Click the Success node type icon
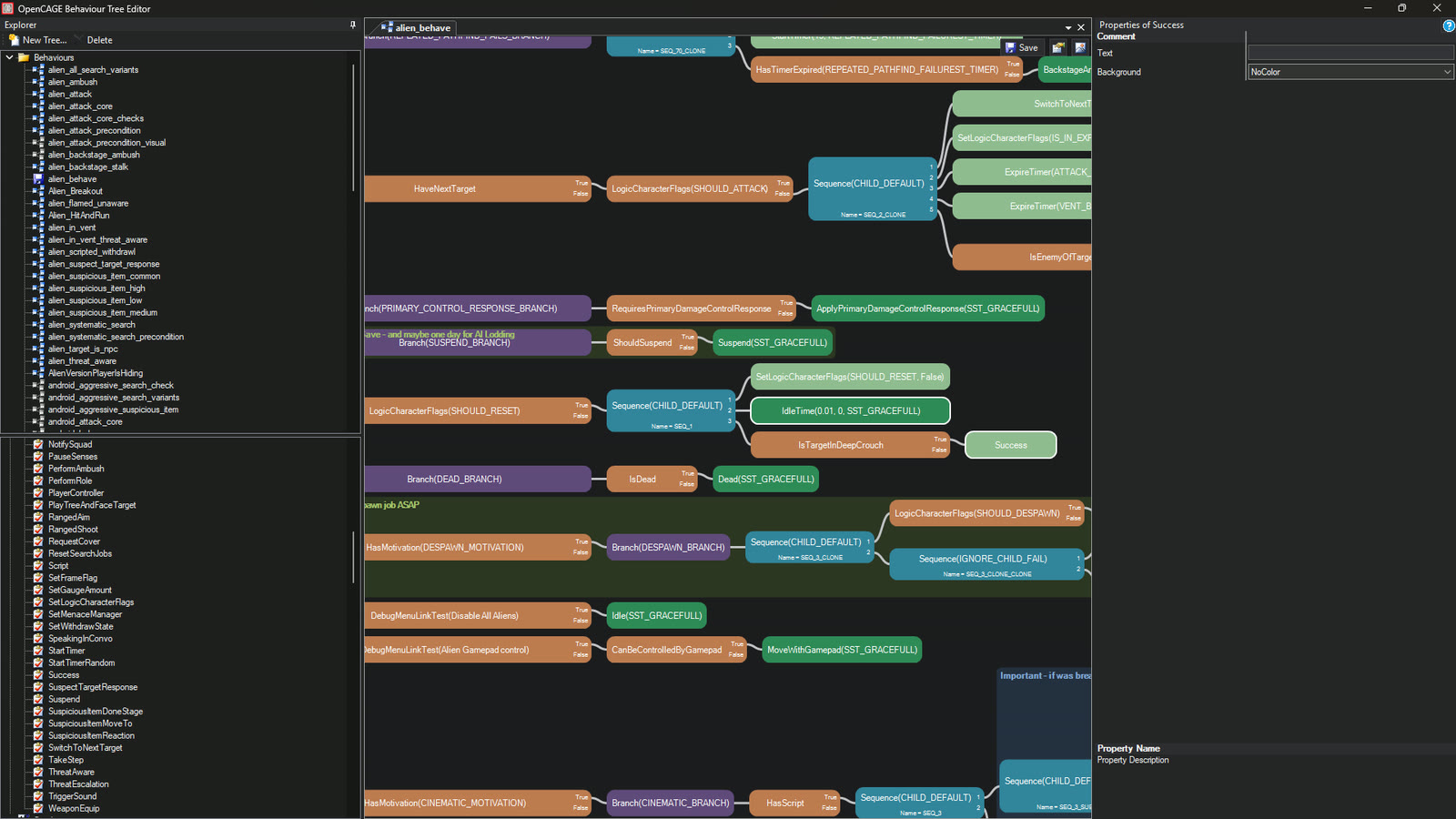1456x819 pixels. (x=38, y=675)
